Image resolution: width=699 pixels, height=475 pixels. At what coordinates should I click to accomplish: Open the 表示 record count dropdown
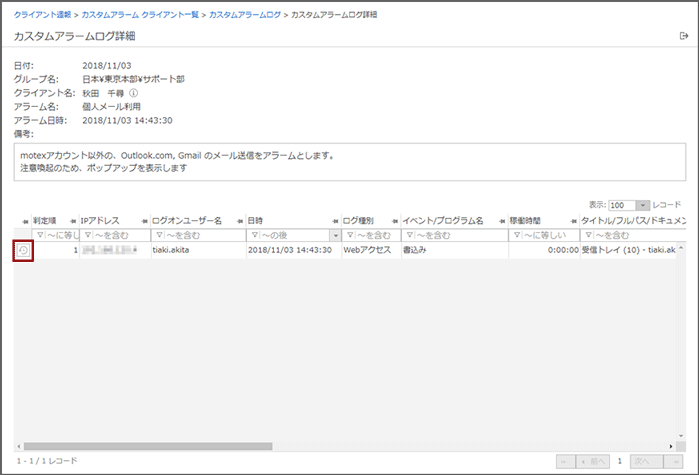pos(643,204)
